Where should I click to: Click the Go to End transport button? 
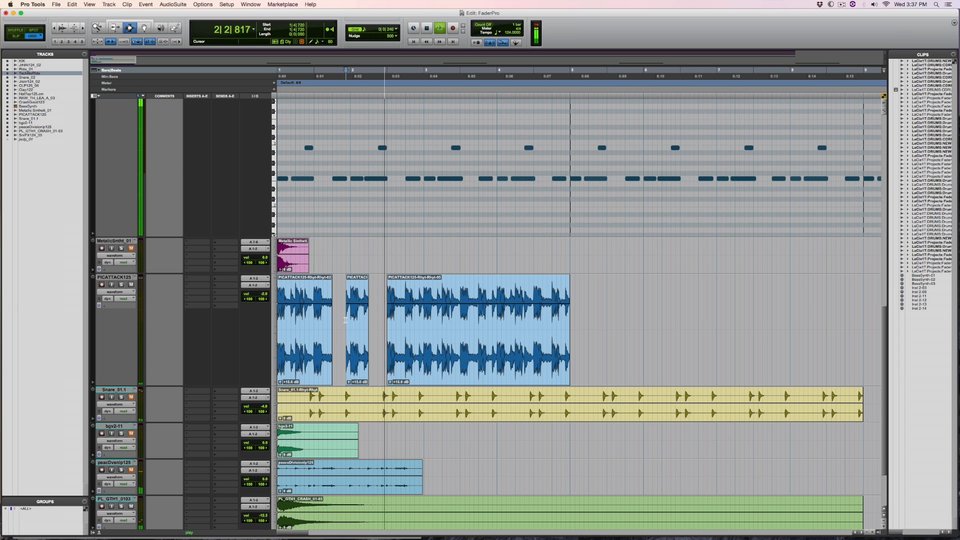tap(453, 41)
